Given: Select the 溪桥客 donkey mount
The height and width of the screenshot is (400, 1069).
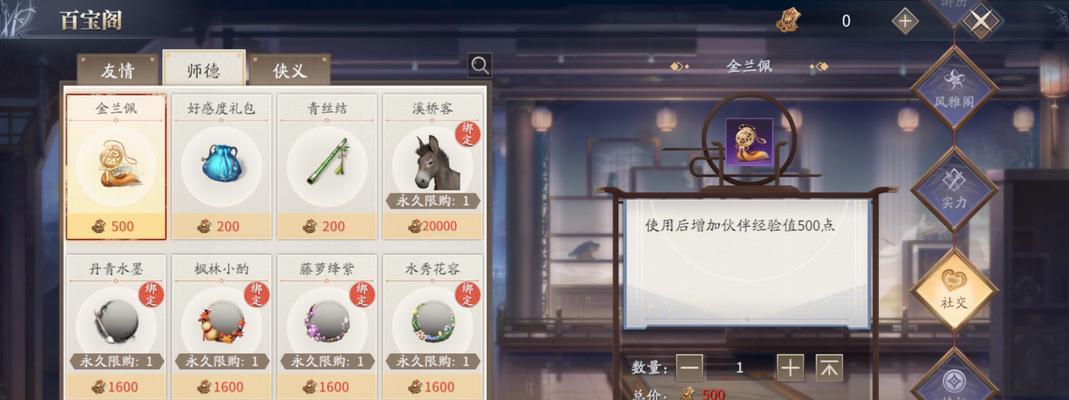Looking at the screenshot, I should 433,167.
